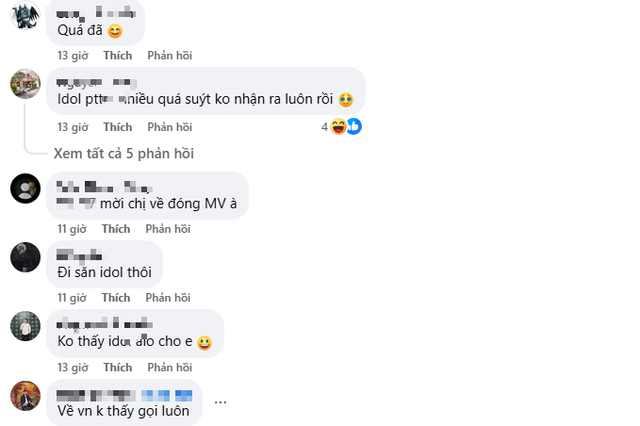
Task: Click Phản hồi under "Ko thấy idol" comment
Action: (168, 368)
